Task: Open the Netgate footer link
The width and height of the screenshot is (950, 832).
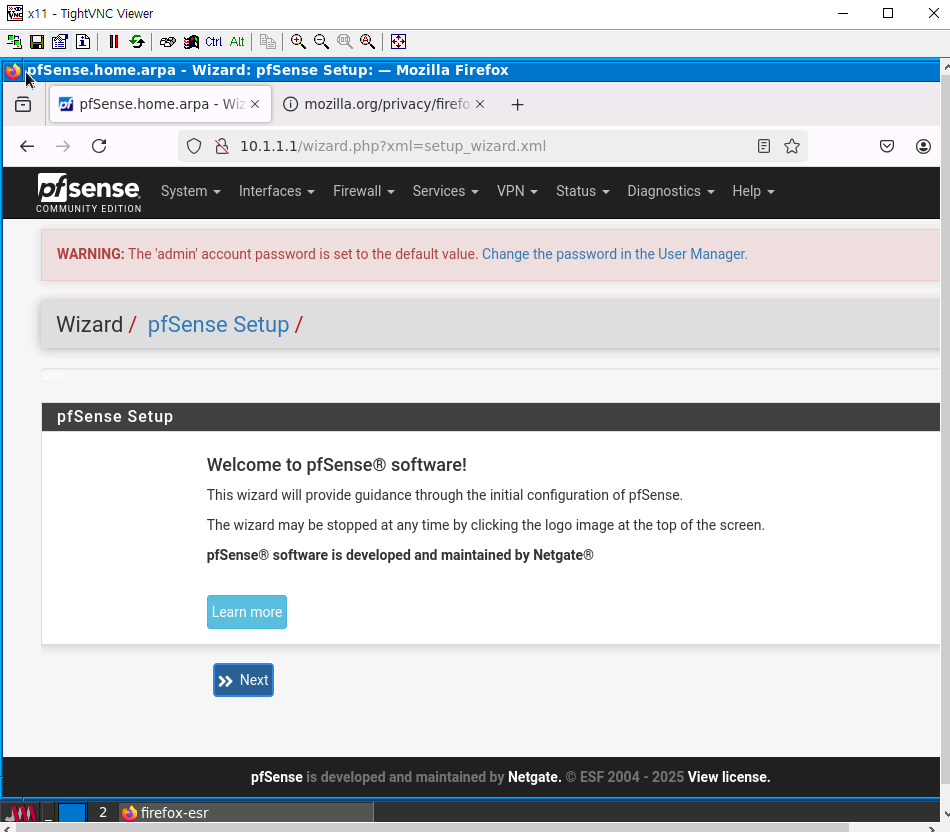Action: (x=534, y=777)
